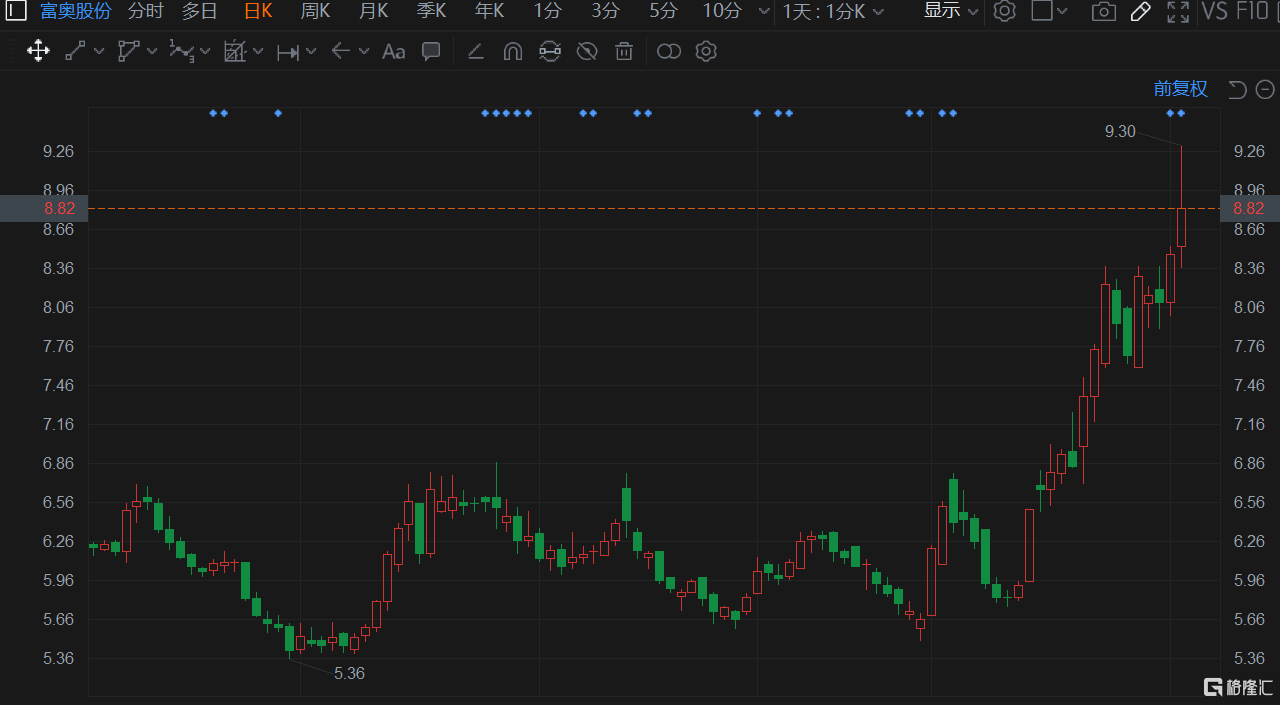Click the rightmost blue diamond event markers
This screenshot has width=1280, height=705.
click(x=1175, y=113)
